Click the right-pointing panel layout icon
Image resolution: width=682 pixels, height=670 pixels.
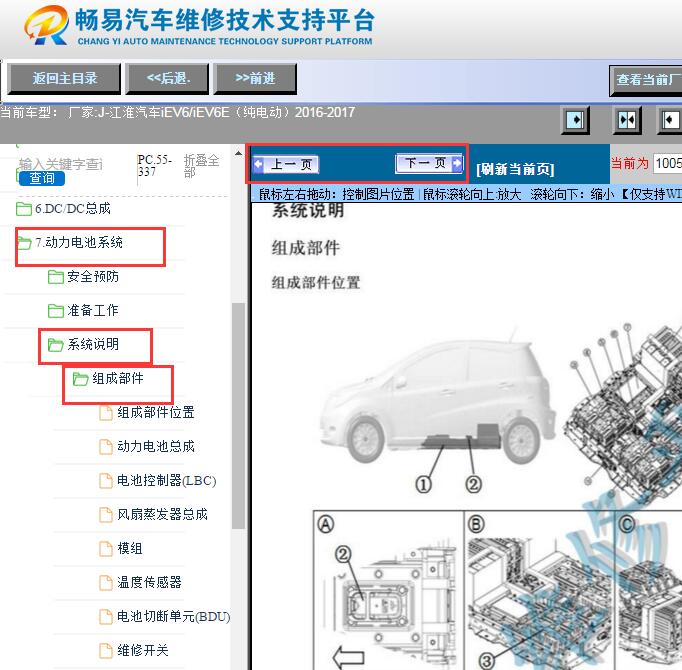coord(575,120)
